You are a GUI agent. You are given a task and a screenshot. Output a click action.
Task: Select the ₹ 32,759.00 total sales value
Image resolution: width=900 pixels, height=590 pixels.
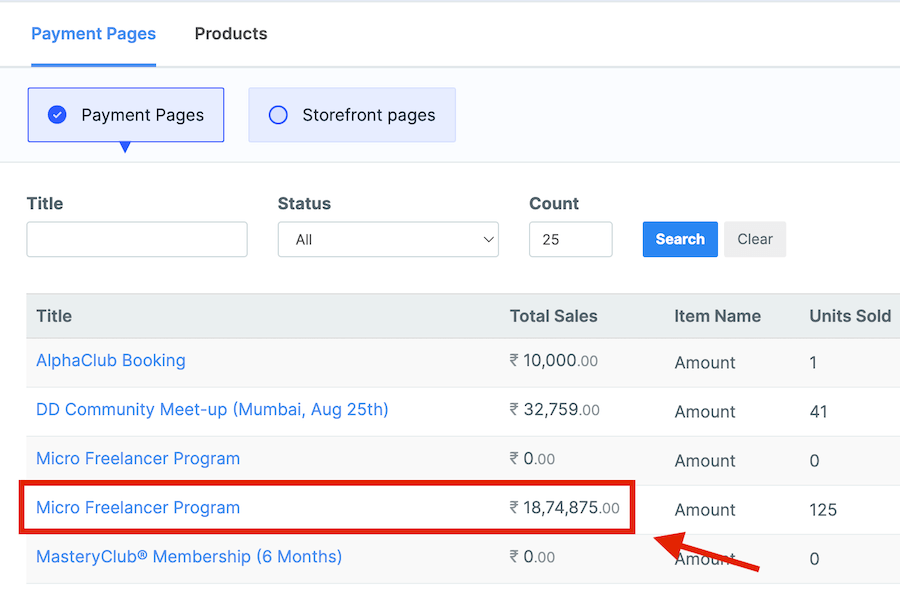pos(554,410)
